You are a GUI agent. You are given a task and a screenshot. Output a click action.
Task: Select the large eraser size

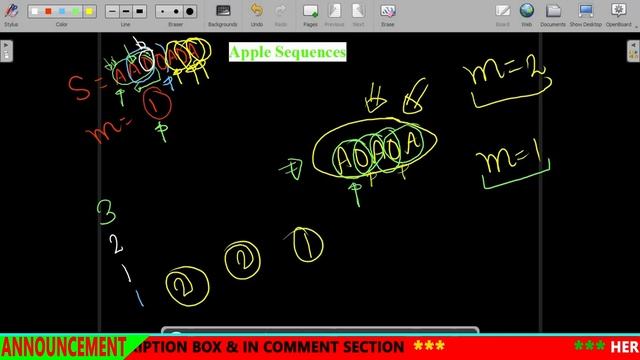tap(190, 11)
